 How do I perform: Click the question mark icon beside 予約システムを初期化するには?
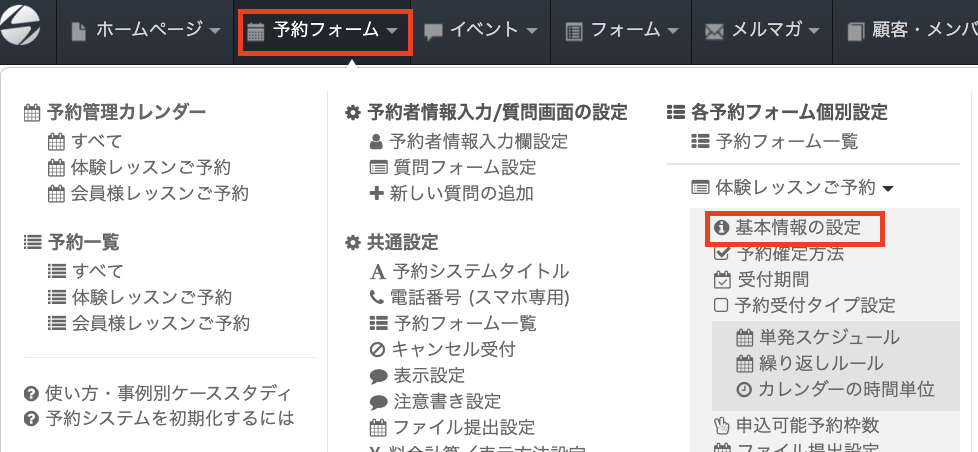31,418
